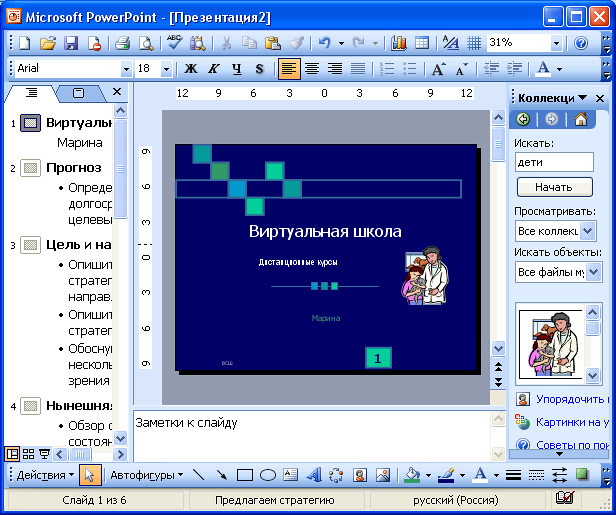This screenshot has width=616, height=515.
Task: Apply a bulleted list
Action: [410, 69]
